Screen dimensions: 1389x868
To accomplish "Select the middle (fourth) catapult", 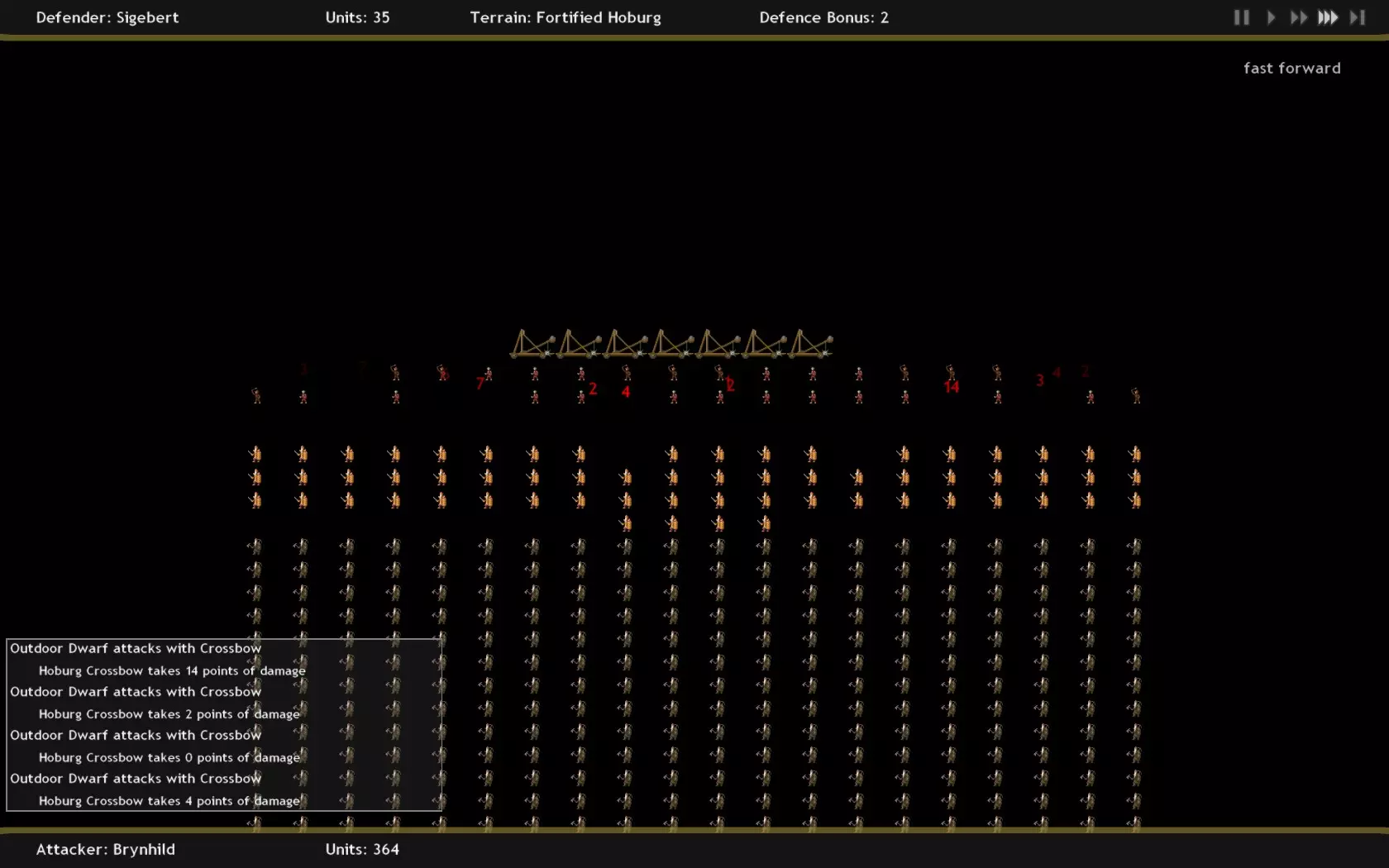I will coord(671,343).
